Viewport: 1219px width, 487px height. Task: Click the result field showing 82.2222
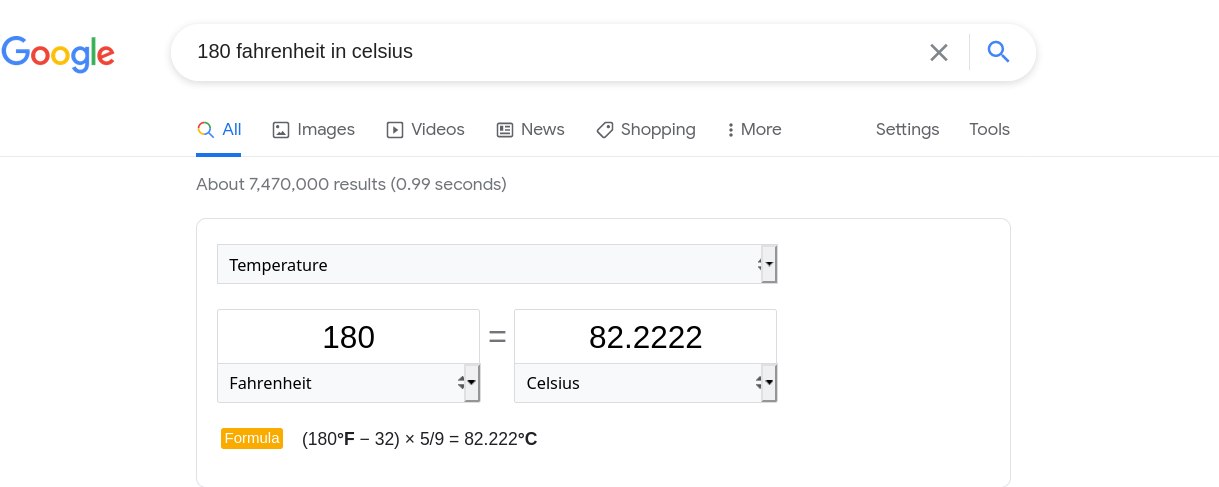[645, 337]
